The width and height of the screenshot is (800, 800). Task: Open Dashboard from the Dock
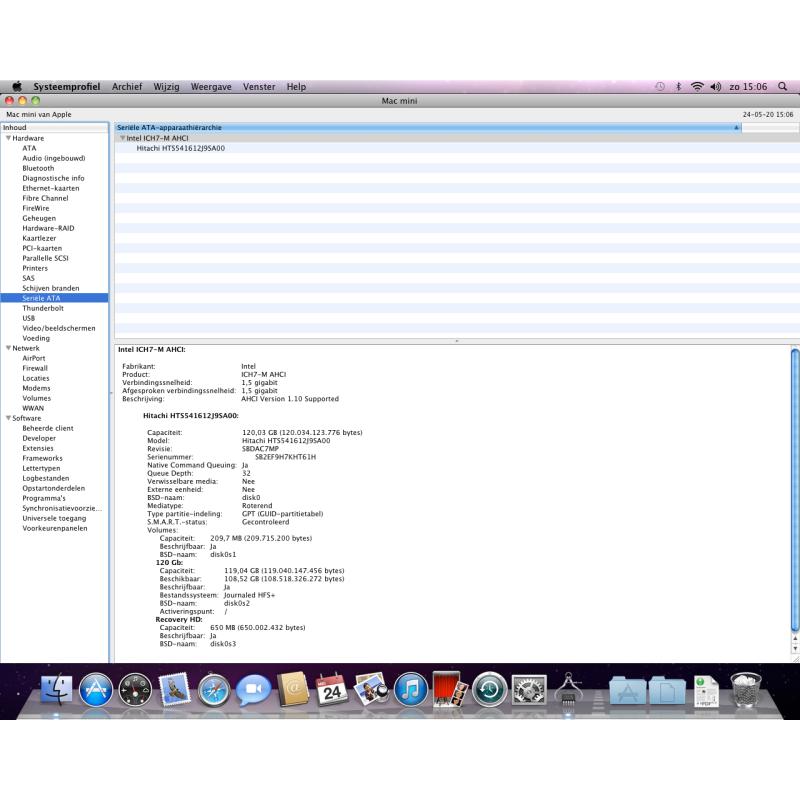135,689
